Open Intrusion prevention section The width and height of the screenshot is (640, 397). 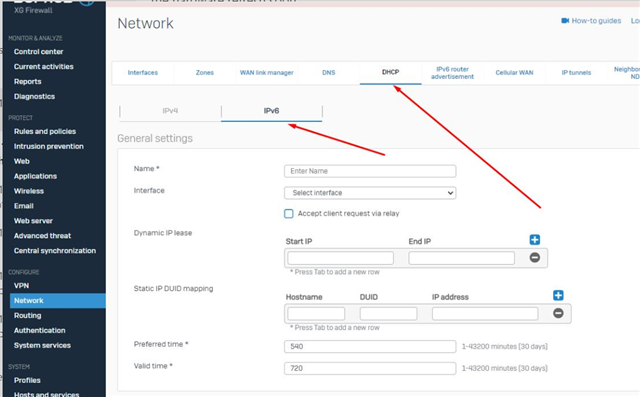tap(49, 146)
